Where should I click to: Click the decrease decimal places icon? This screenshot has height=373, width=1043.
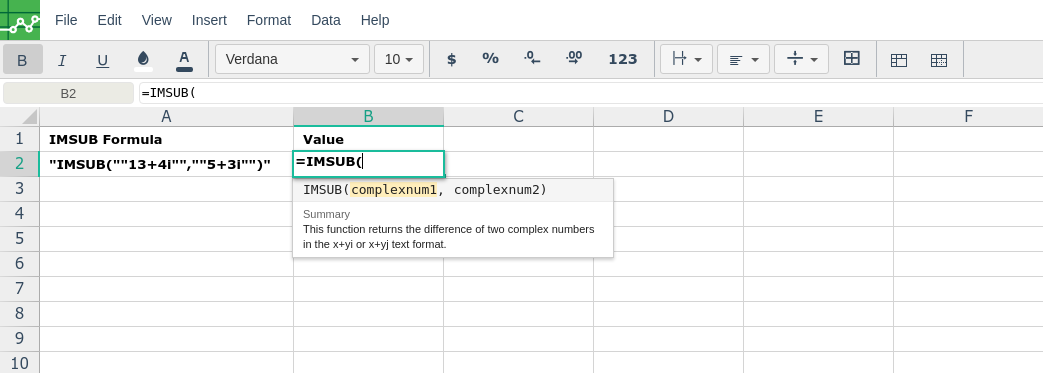click(x=532, y=59)
